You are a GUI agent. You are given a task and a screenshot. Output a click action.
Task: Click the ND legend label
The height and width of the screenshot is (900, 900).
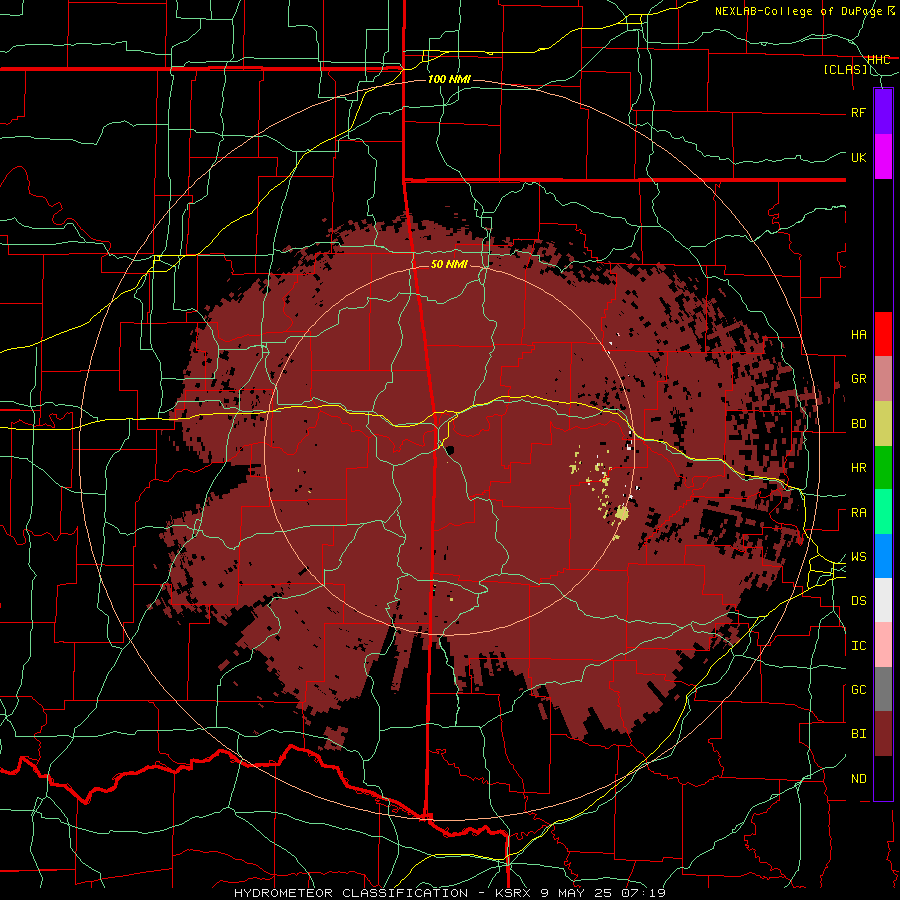coord(858,779)
